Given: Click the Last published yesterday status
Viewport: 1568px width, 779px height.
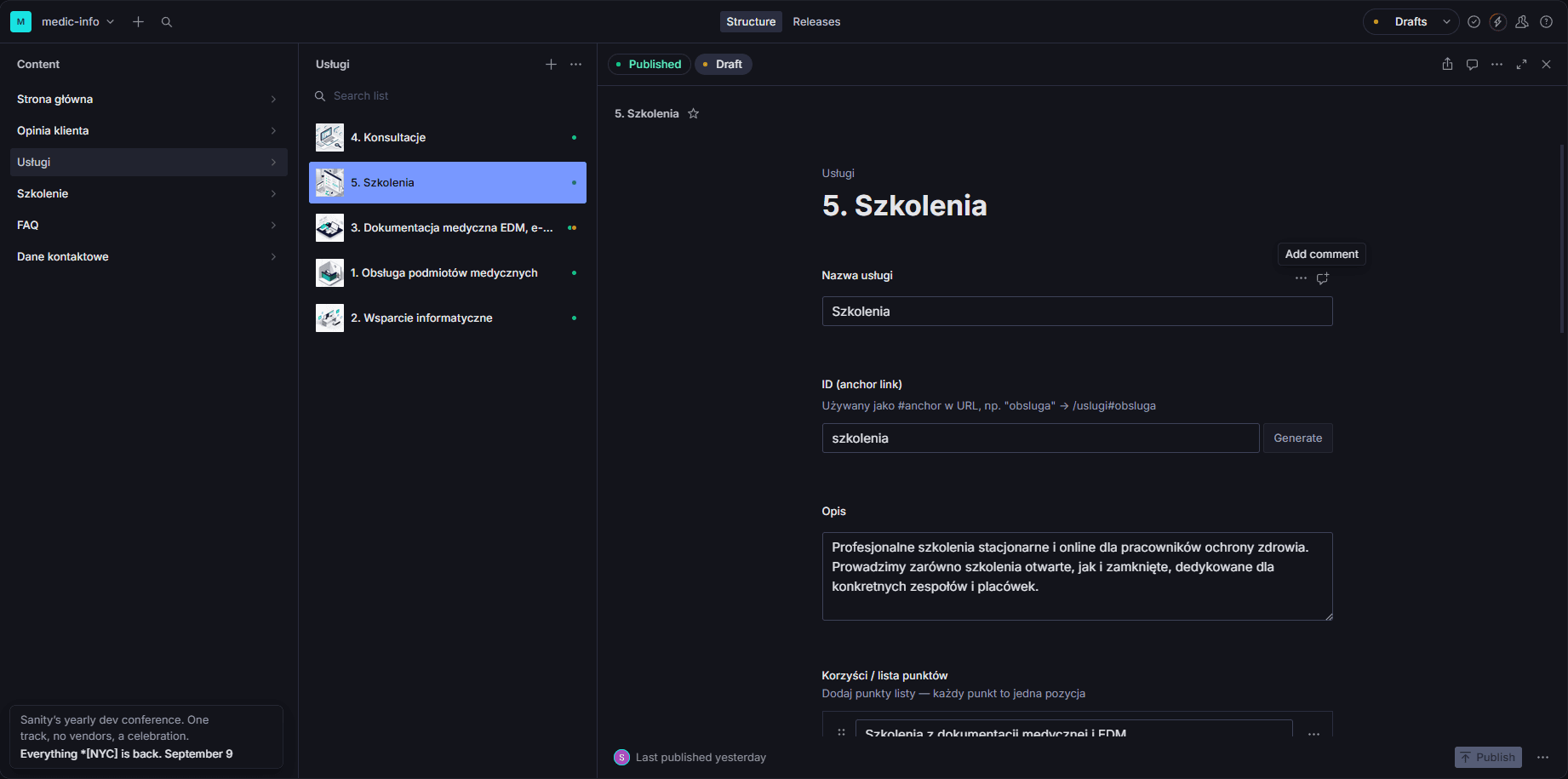Looking at the screenshot, I should click(x=701, y=757).
